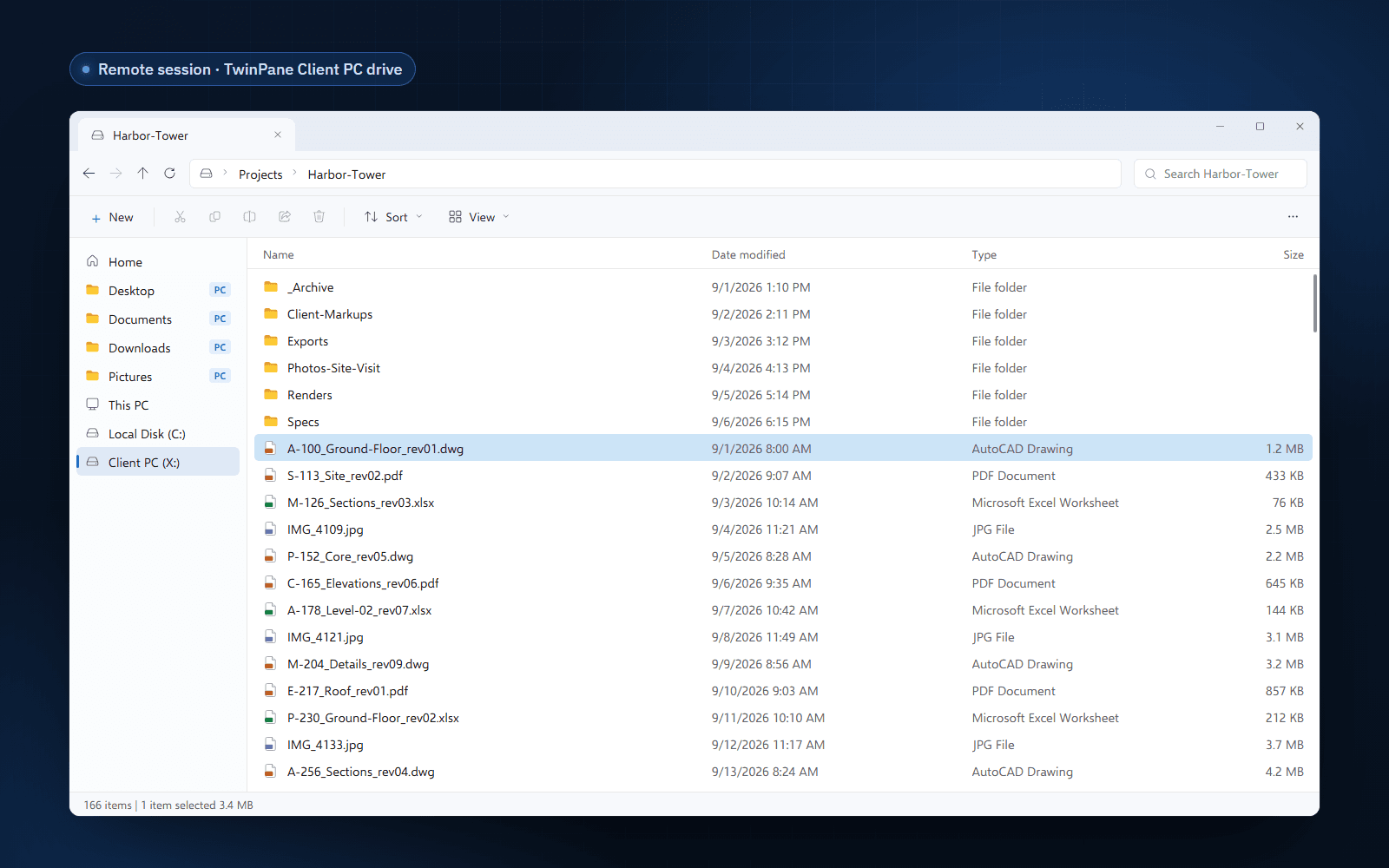The height and width of the screenshot is (868, 1389).
Task: Close the Harbor-Tower tab
Action: 278,135
